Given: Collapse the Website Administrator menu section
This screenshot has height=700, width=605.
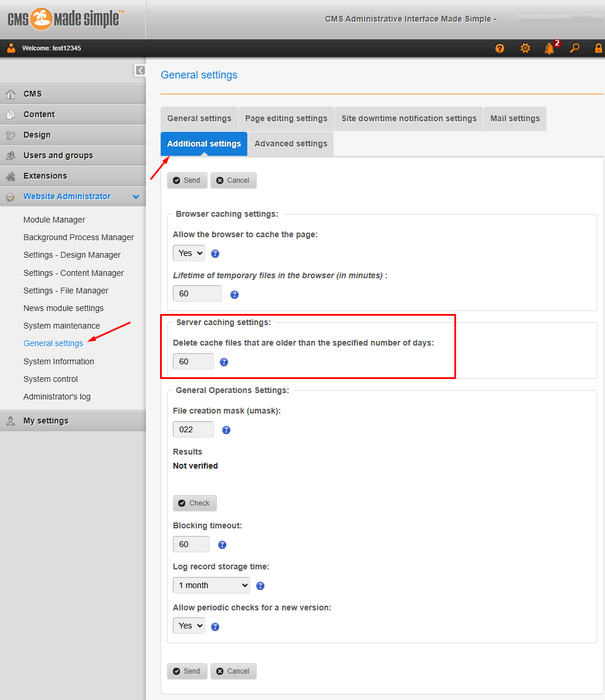Looking at the screenshot, I should [136, 197].
